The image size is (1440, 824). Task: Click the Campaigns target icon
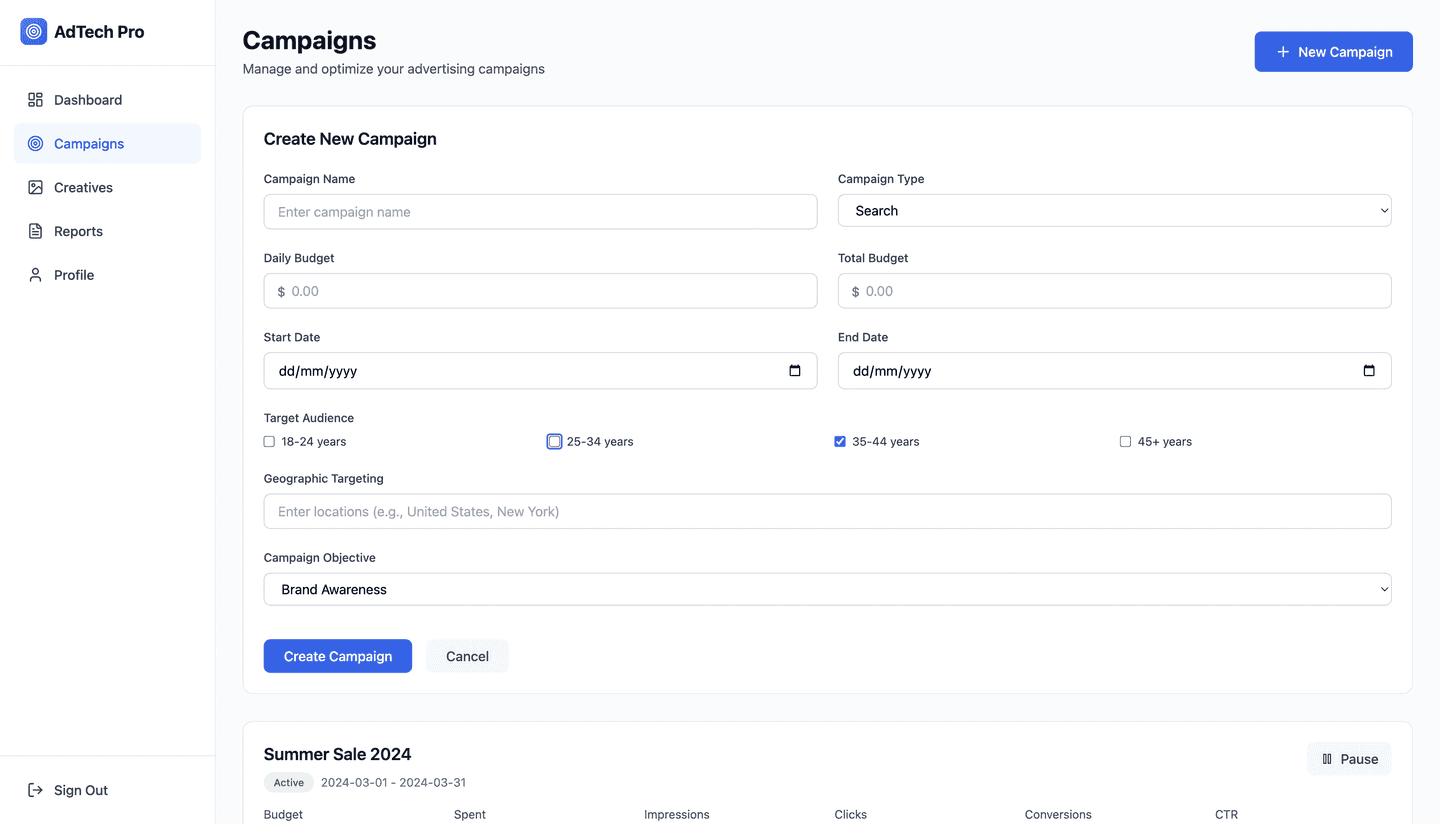33,143
